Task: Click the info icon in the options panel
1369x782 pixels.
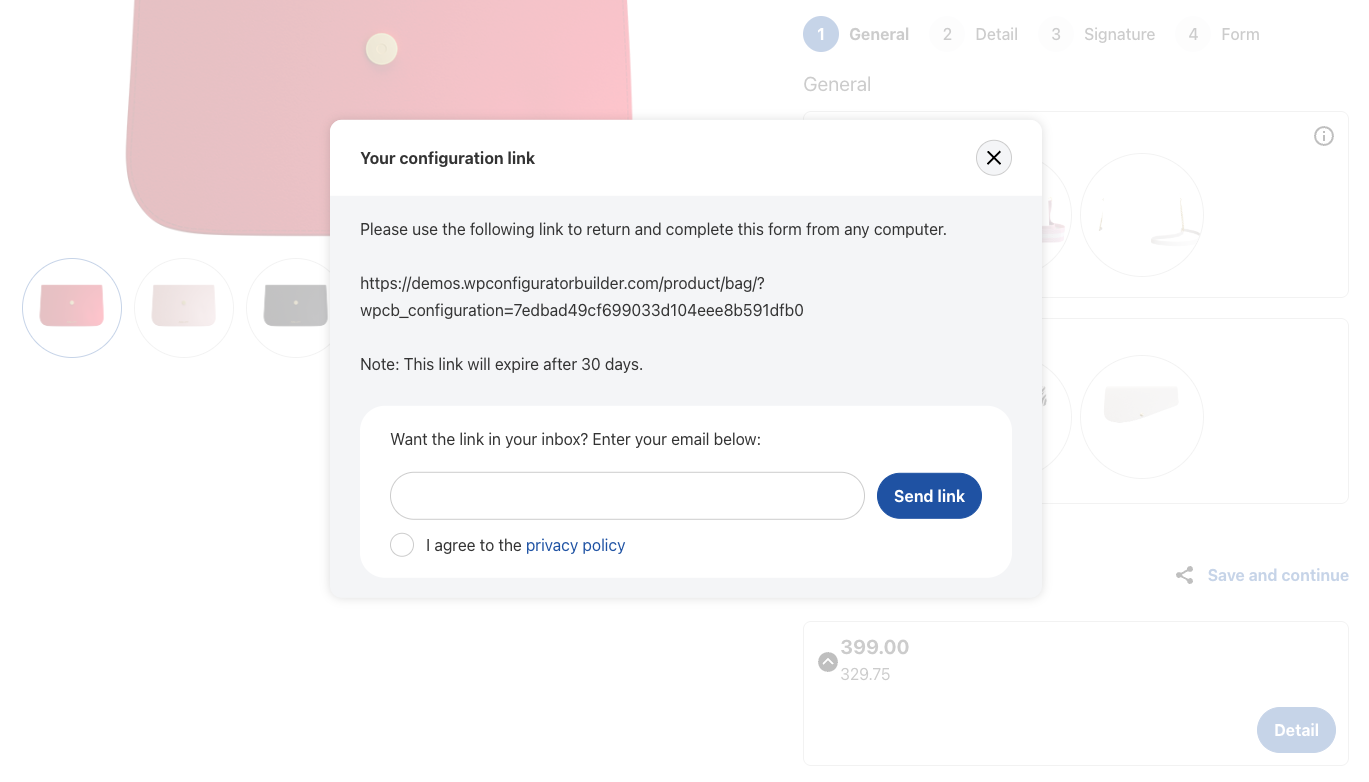Action: 1323,136
